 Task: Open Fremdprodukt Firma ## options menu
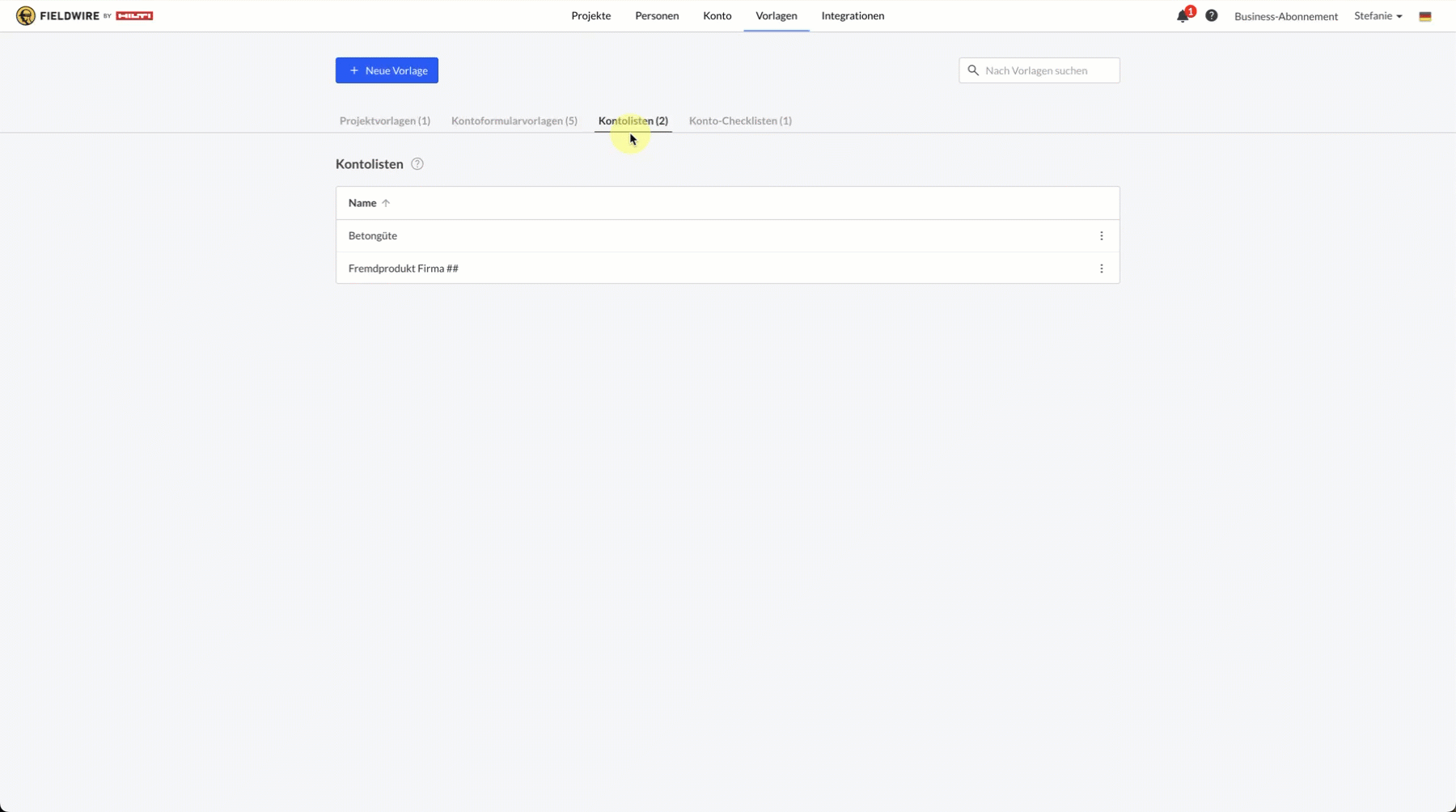tap(1101, 269)
